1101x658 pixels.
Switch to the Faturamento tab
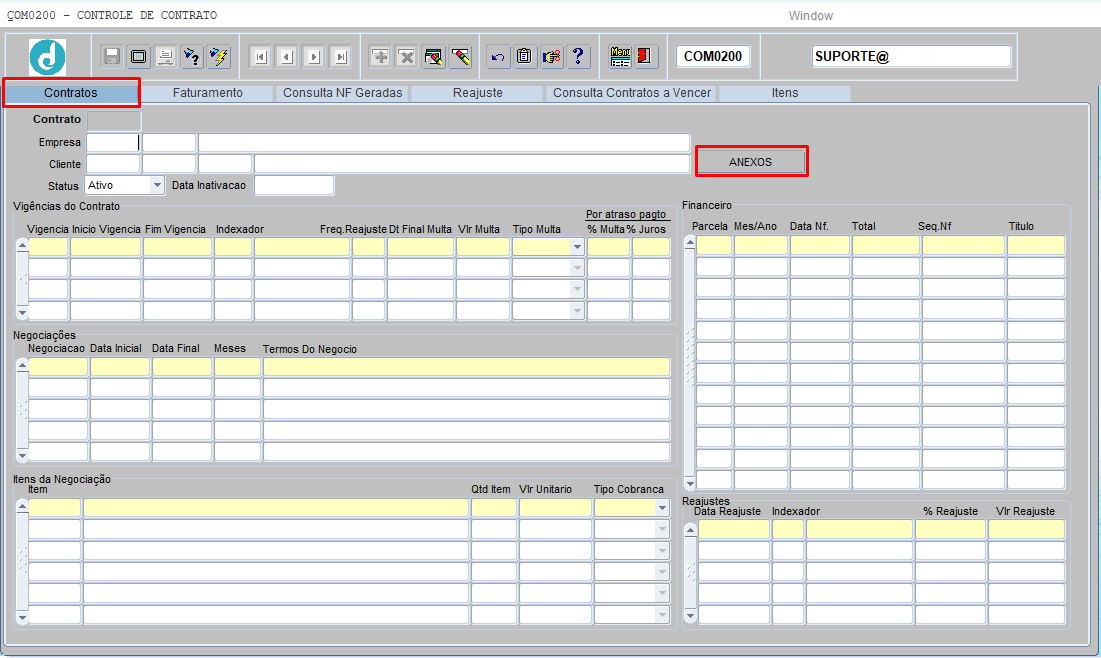click(x=208, y=93)
